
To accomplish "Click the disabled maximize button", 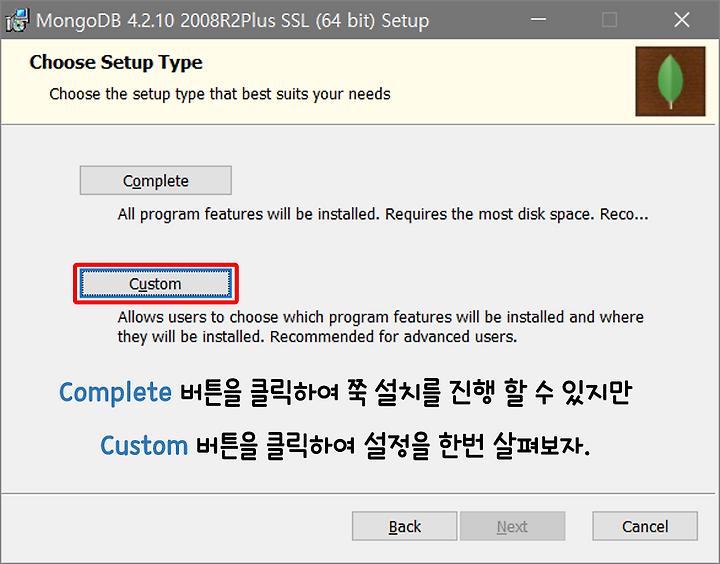I will (x=609, y=20).
